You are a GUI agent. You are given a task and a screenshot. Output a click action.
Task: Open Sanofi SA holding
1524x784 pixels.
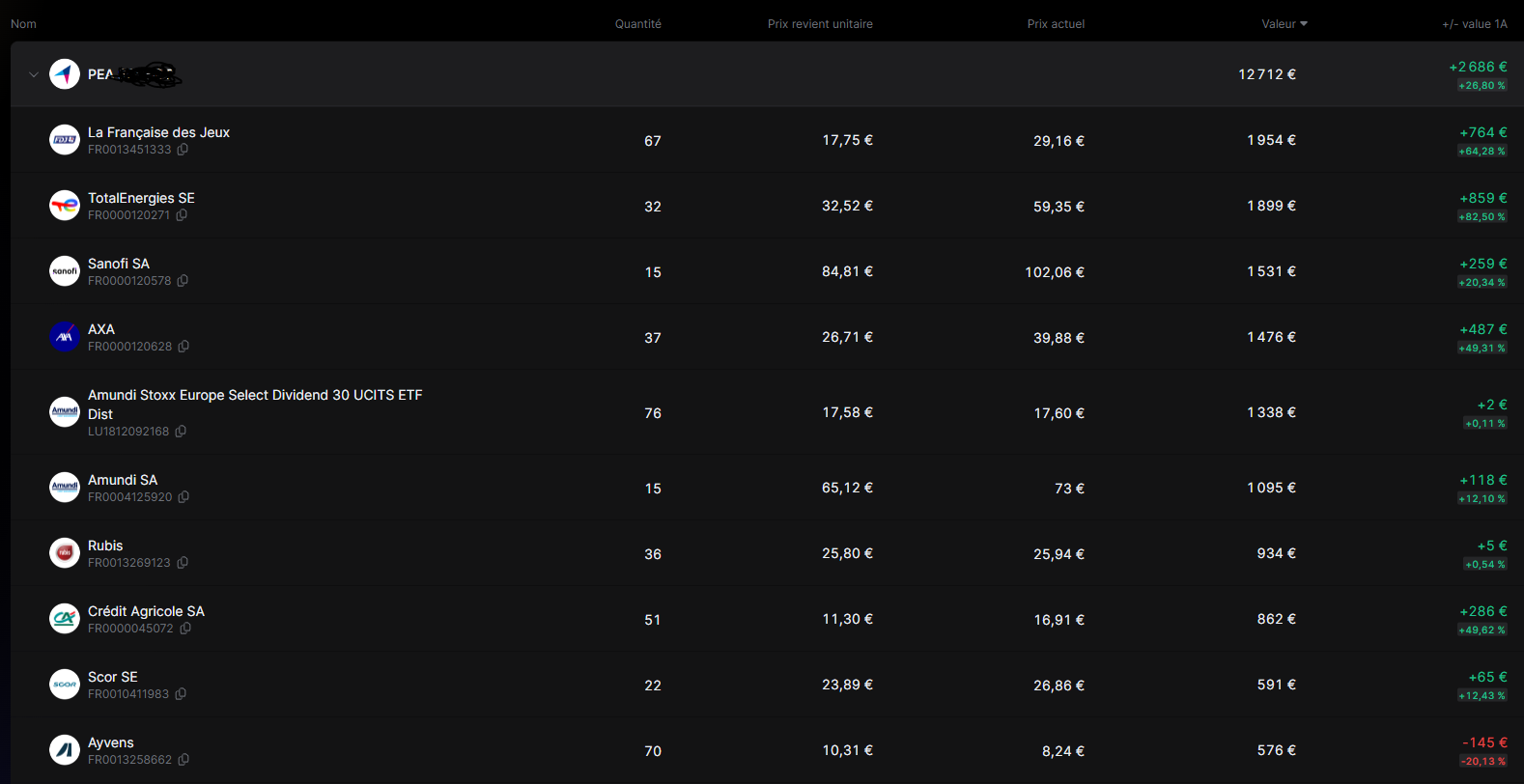(119, 264)
